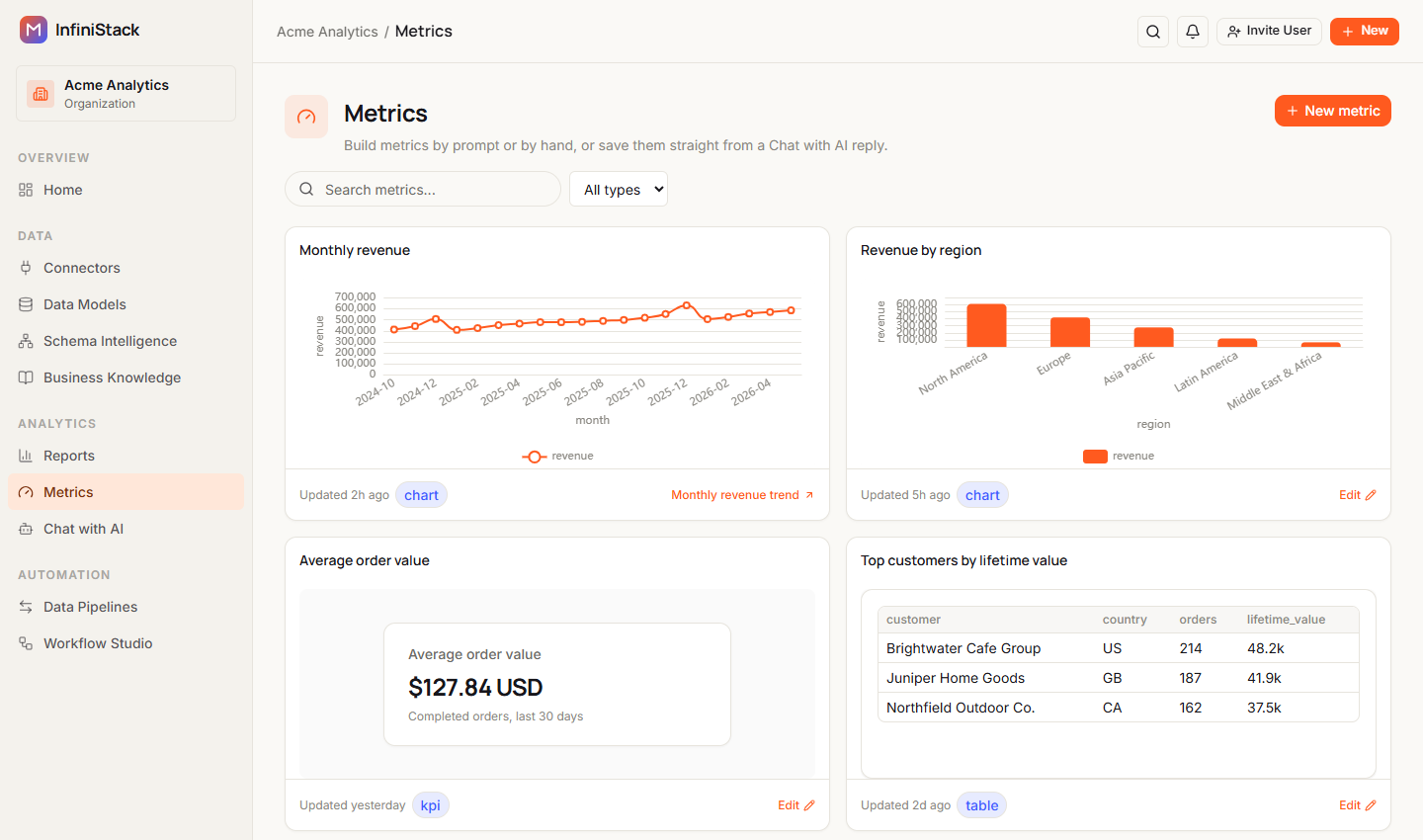This screenshot has width=1423, height=840.
Task: Click the Brightwater Cafe Group row
Action: tap(1119, 648)
